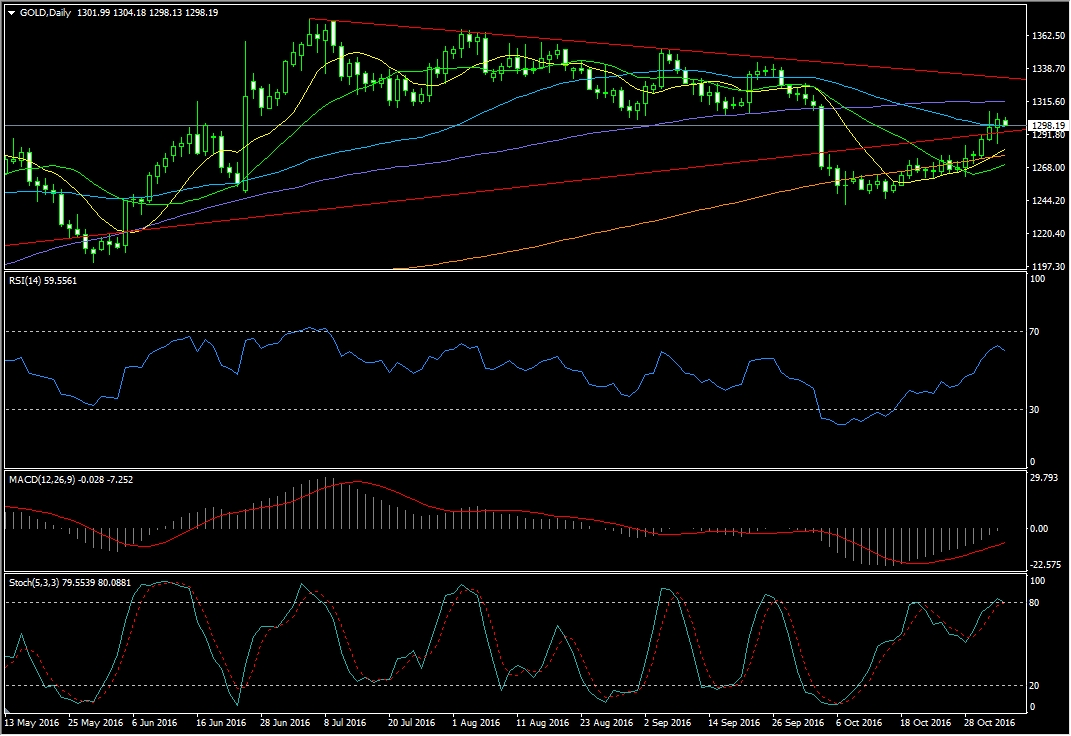Click the MACD scale value -22.575
Viewport: 1071px width, 736px height.
(1046, 565)
